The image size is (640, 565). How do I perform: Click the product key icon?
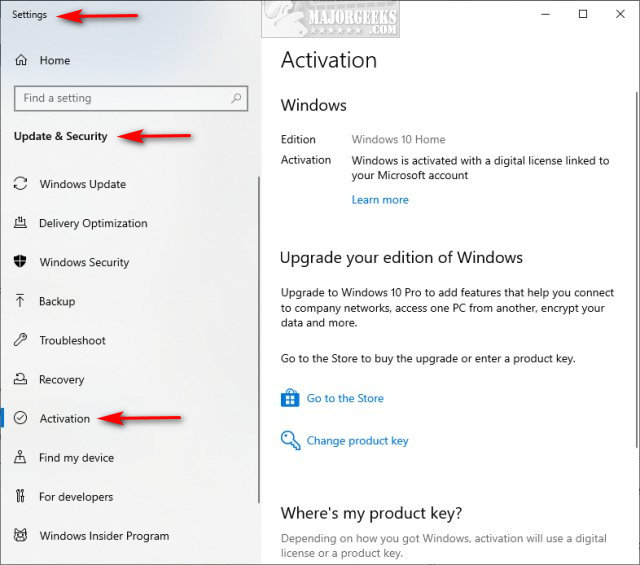(x=290, y=440)
